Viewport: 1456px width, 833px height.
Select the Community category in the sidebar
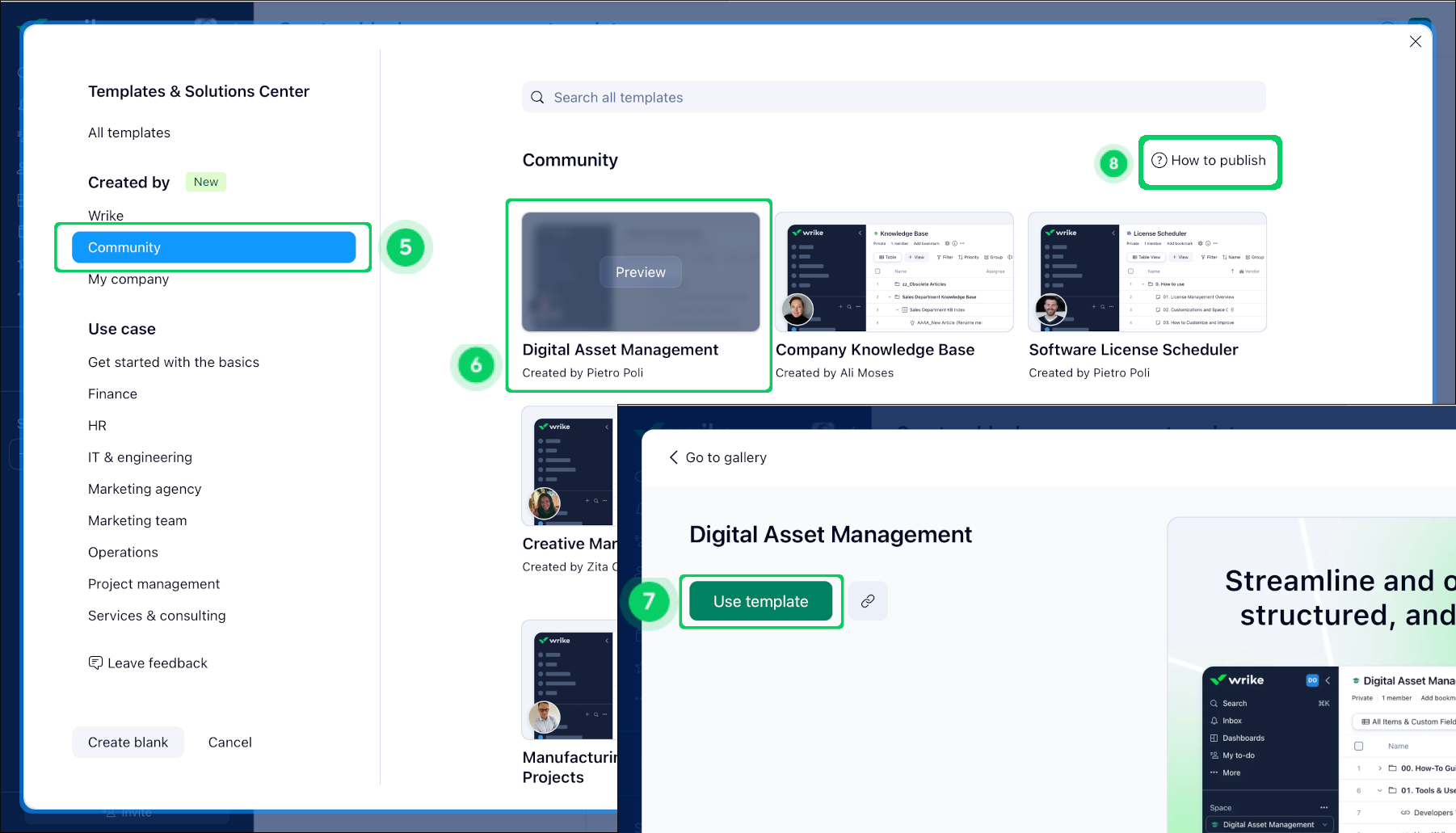click(213, 247)
